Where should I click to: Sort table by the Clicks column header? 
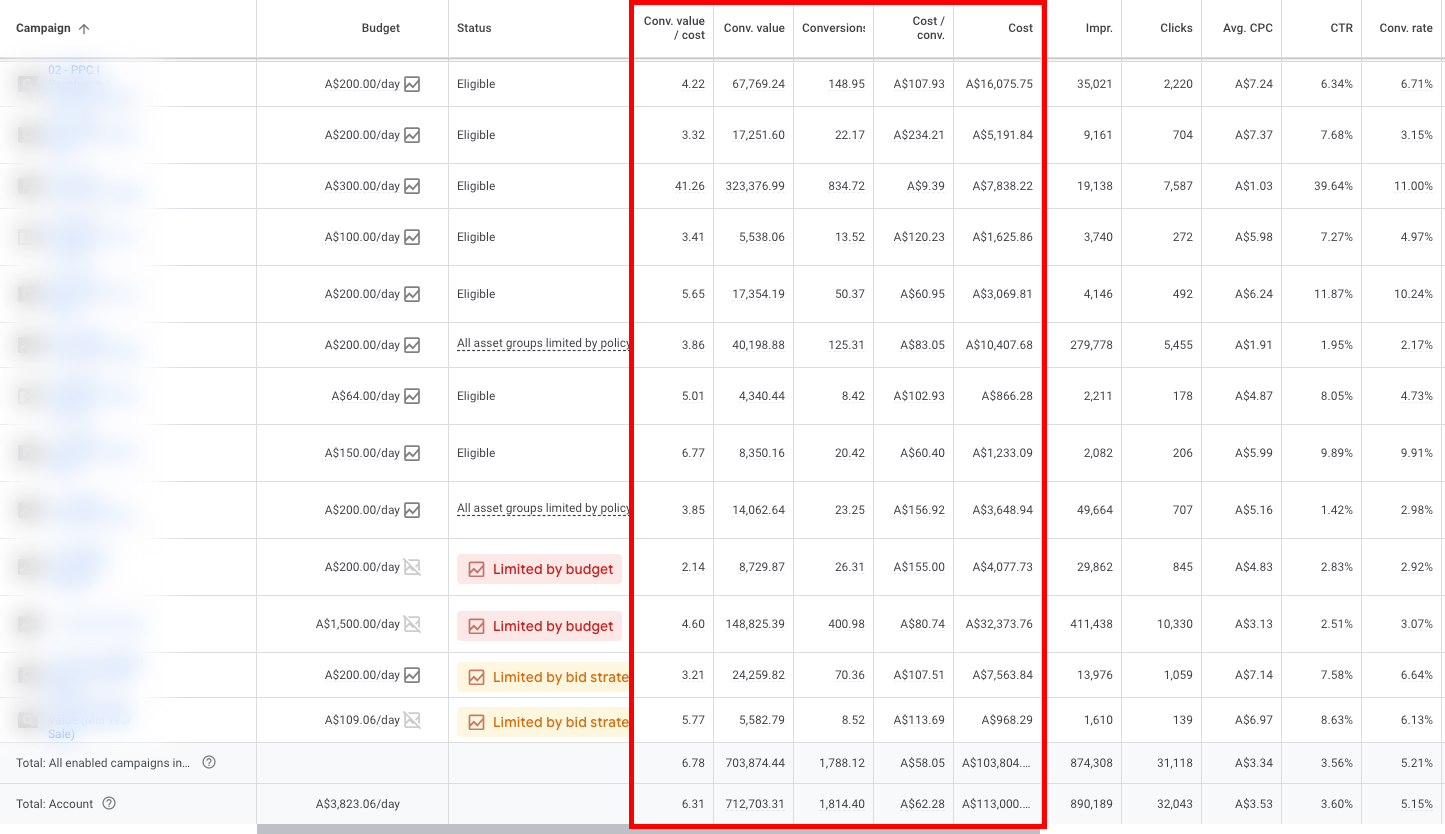pyautogui.click(x=1176, y=29)
